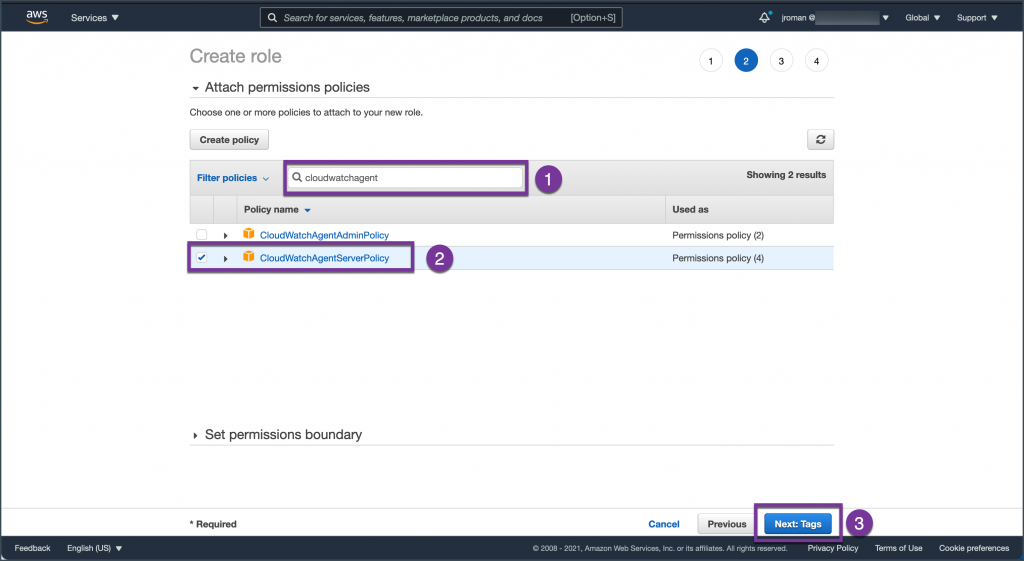Open the Support menu
Screen dimensions: 1024x561
975,18
